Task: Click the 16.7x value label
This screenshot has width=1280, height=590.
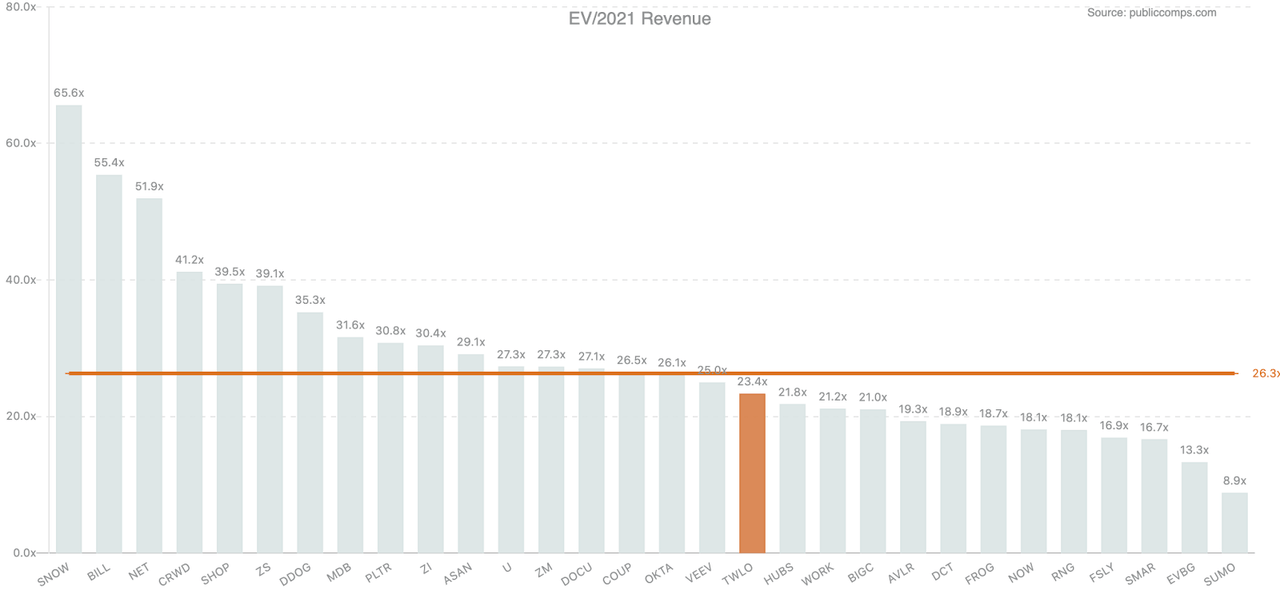Action: [1154, 427]
